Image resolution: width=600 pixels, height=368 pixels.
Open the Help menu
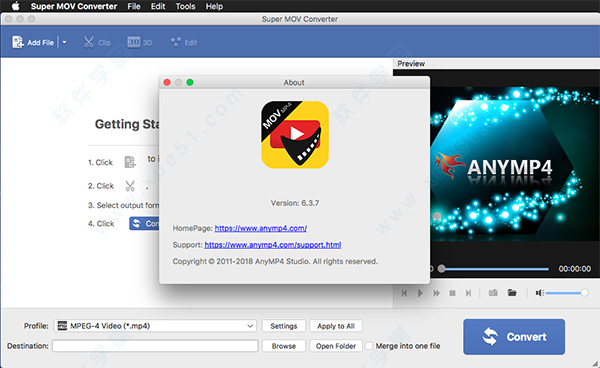214,6
